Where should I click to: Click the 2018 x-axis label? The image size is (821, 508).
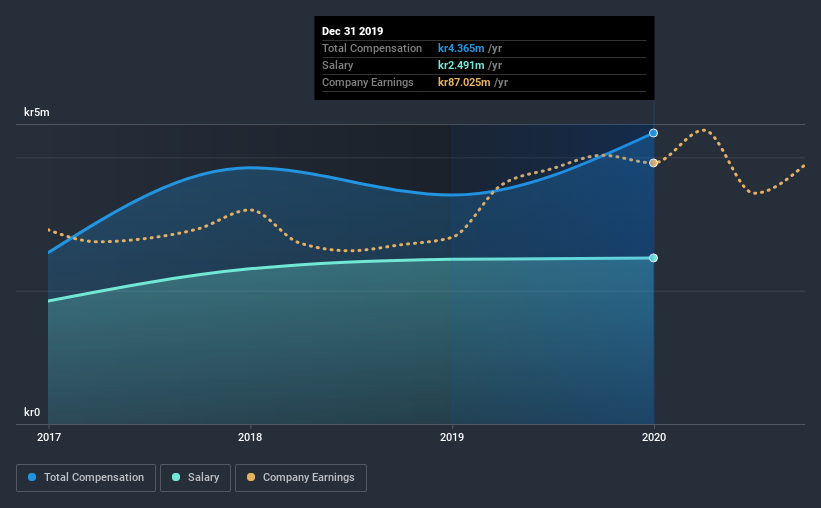coord(250,437)
